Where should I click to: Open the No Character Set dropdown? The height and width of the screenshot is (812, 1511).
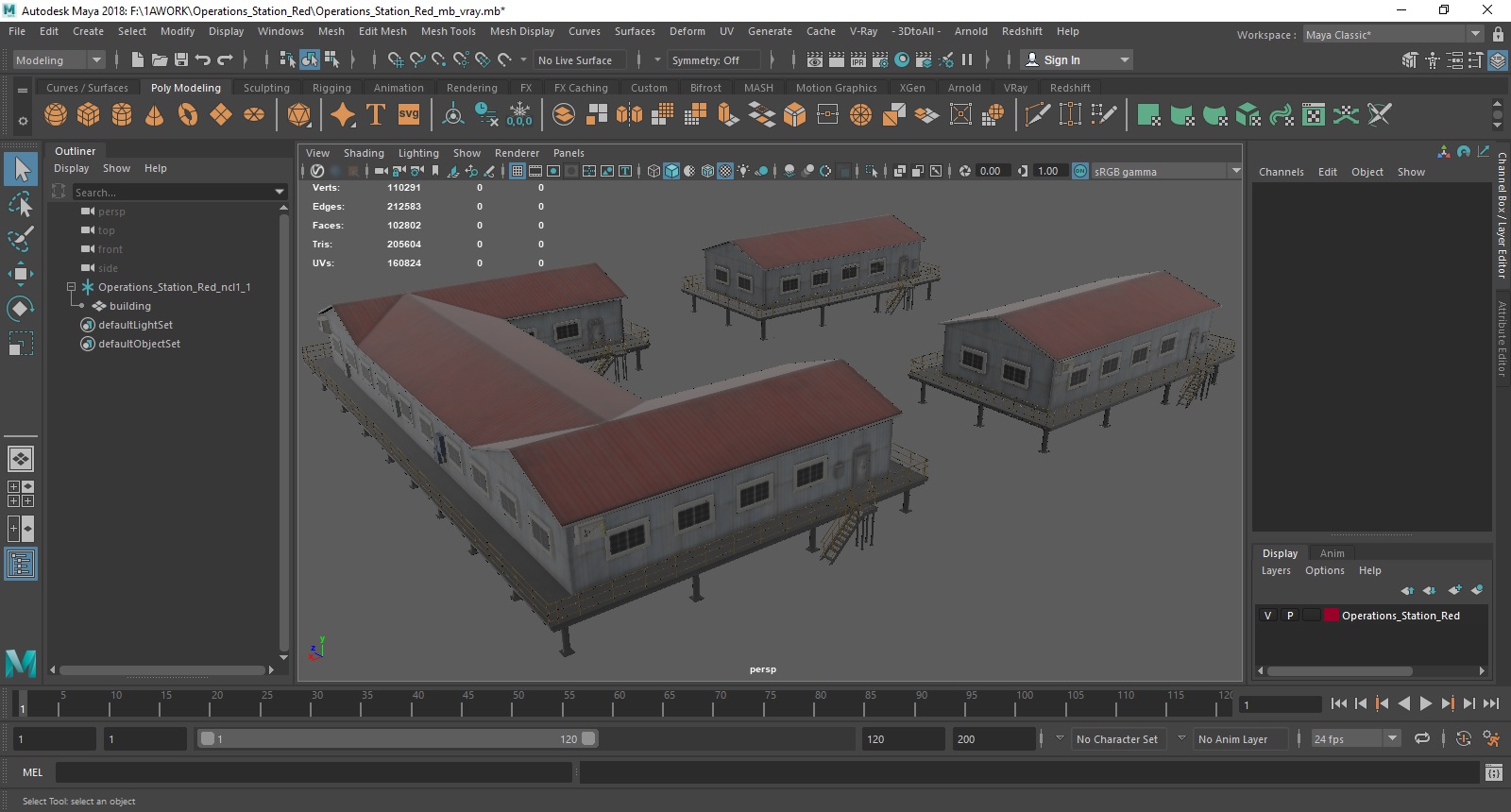click(1060, 738)
